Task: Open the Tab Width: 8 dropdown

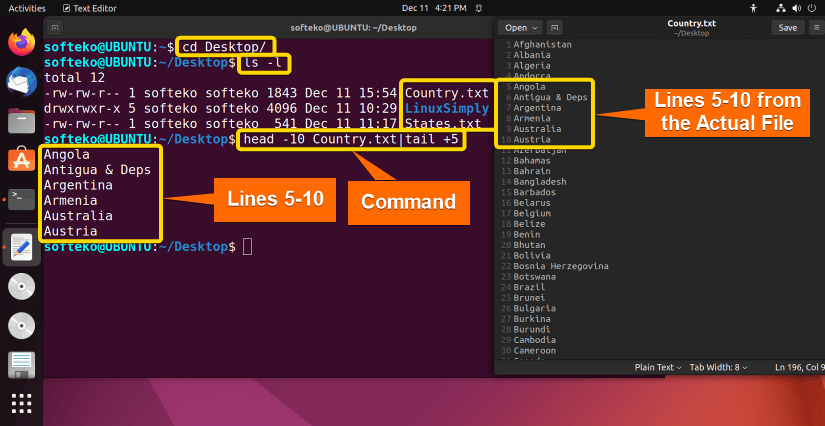Action: coord(718,367)
